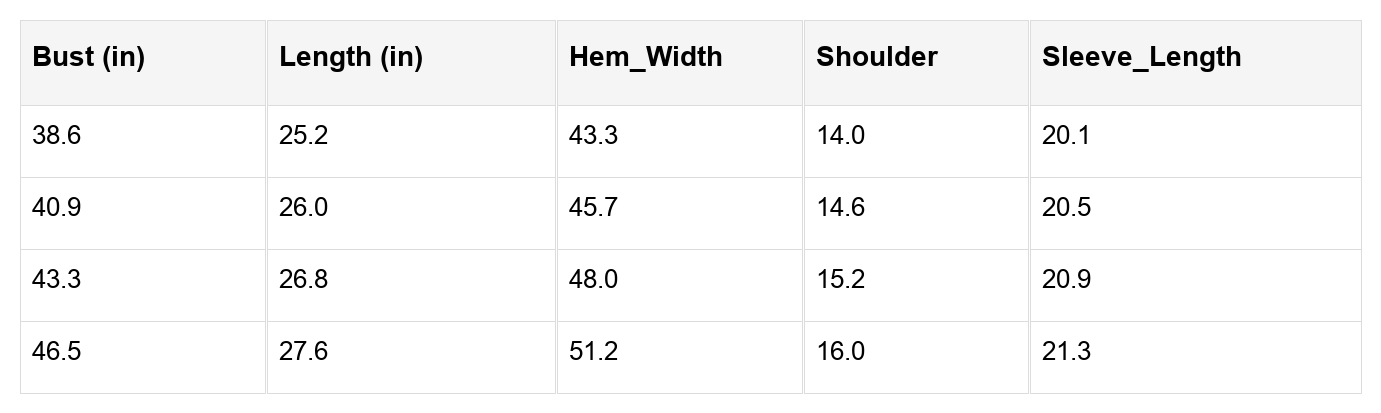
Task: Select sleeve length cell 21.3
Action: (1066, 352)
